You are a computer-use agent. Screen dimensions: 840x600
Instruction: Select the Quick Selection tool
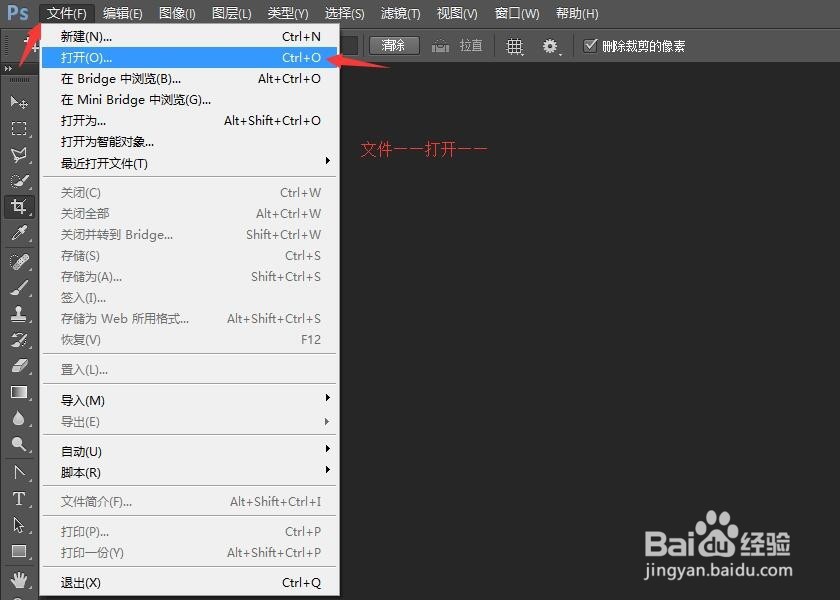click(x=20, y=181)
